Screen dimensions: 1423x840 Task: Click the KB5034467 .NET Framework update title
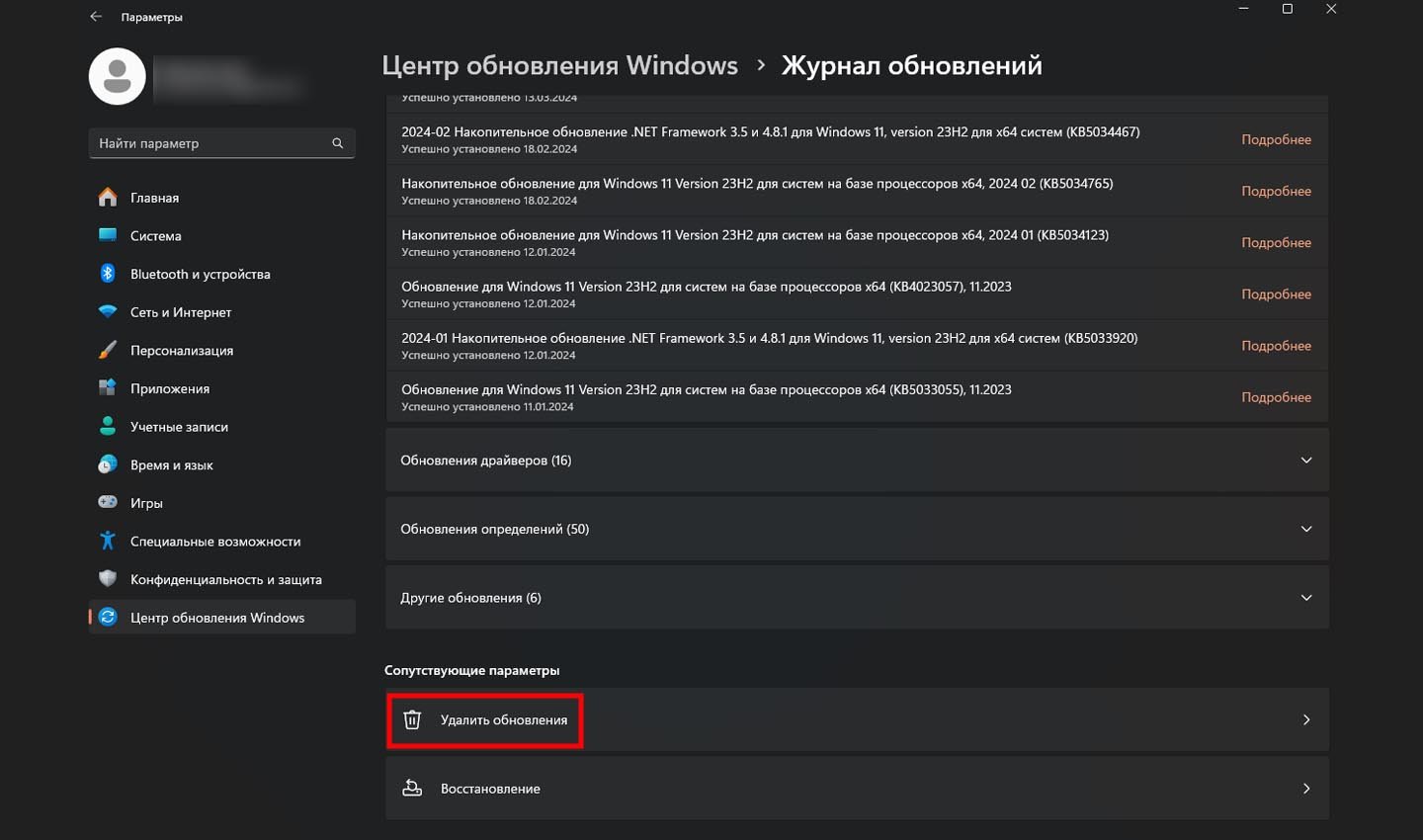pyautogui.click(x=770, y=131)
